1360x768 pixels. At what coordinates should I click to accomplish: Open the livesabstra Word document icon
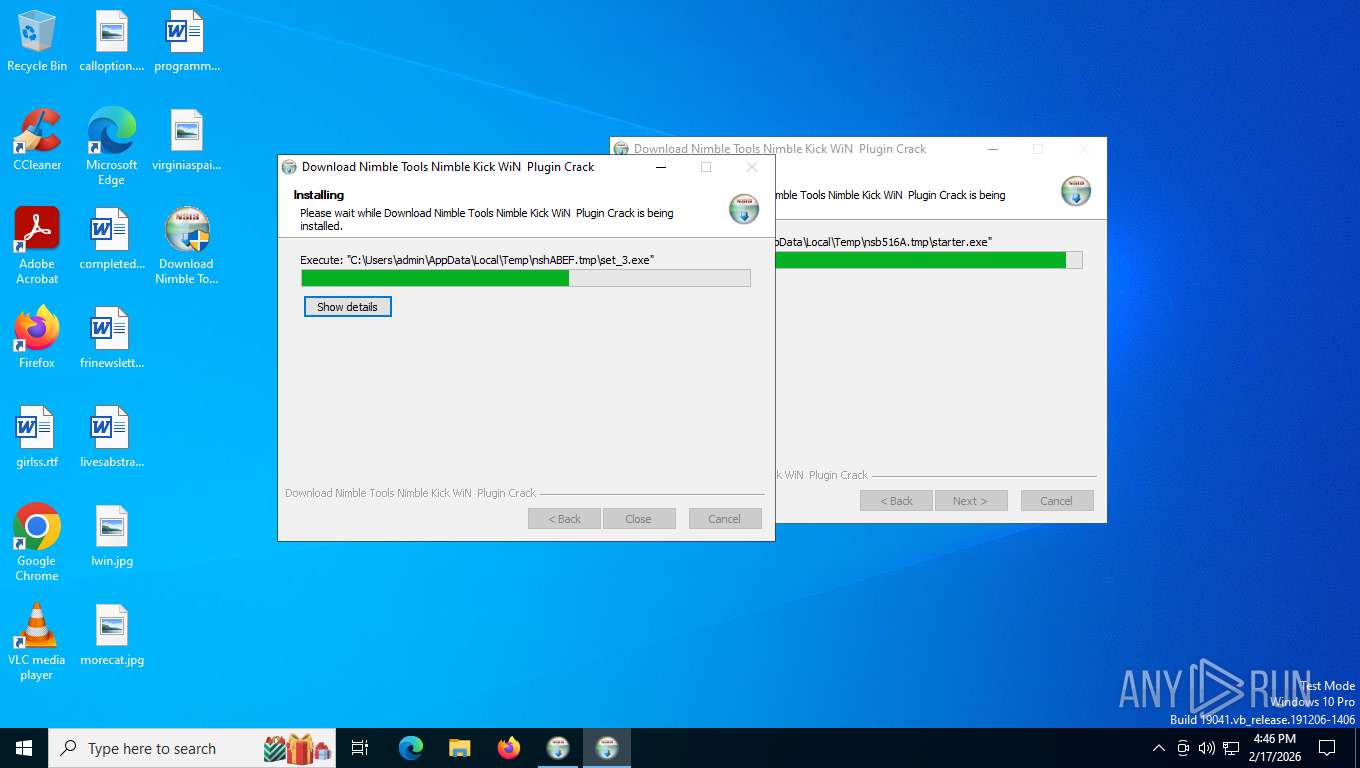point(112,437)
